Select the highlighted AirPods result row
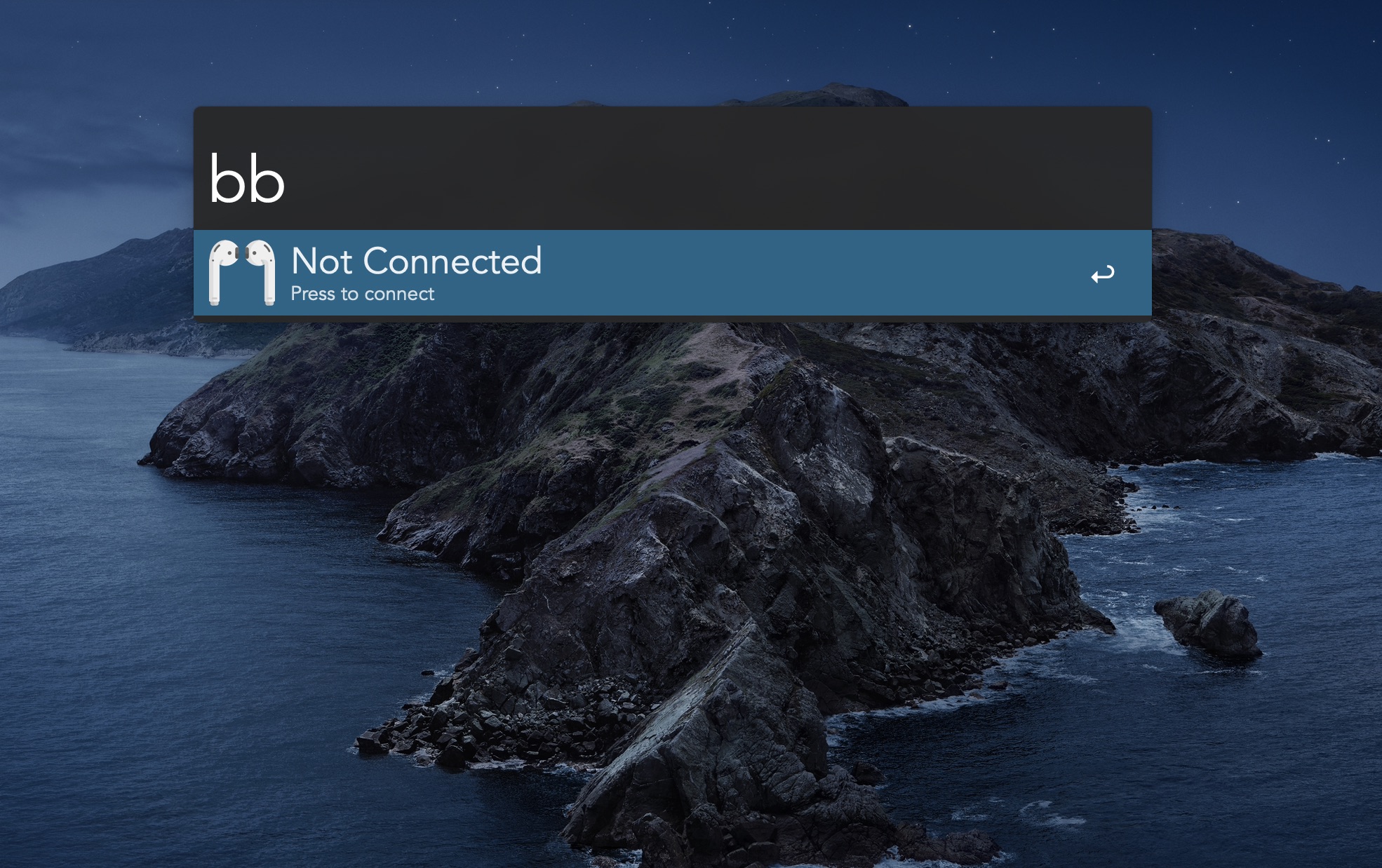The height and width of the screenshot is (868, 1382). (673, 273)
